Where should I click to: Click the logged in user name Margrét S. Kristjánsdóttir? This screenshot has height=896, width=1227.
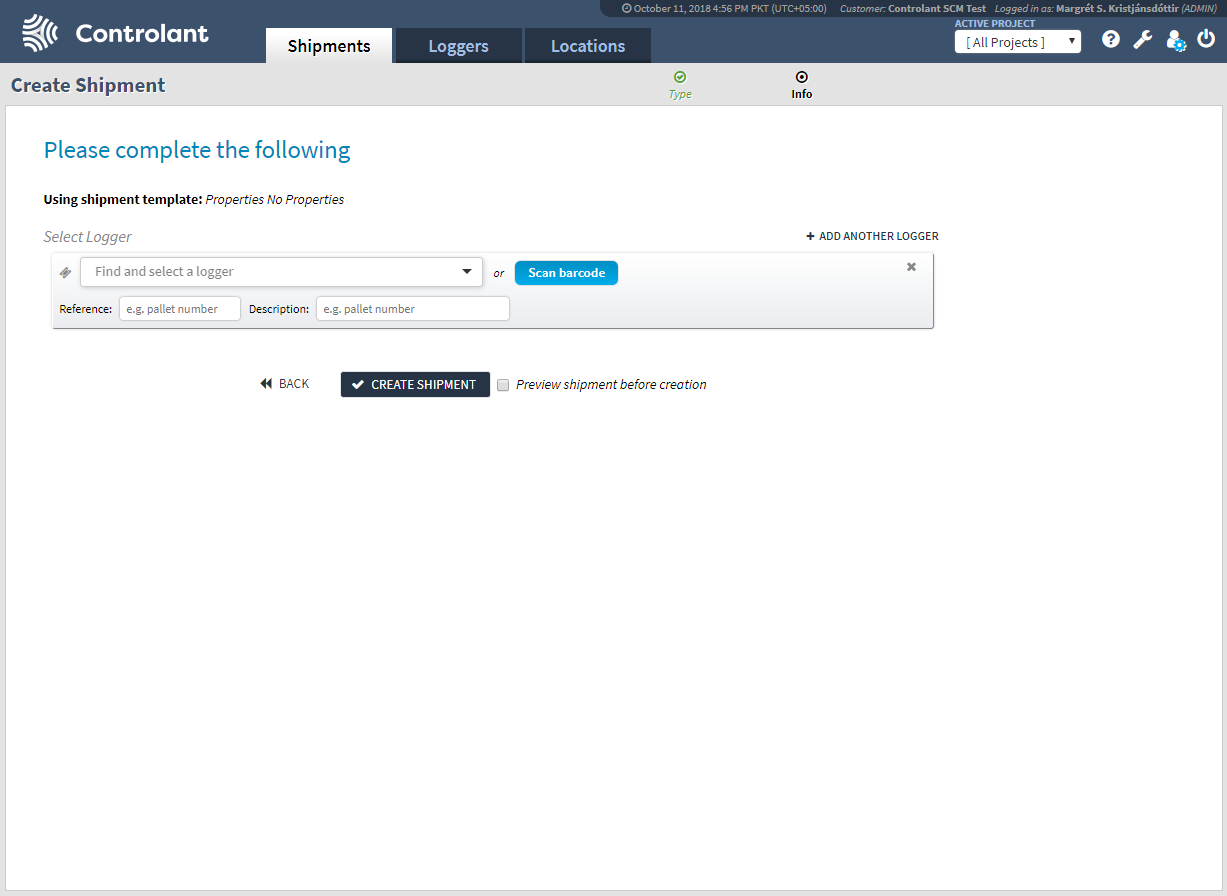1117,8
